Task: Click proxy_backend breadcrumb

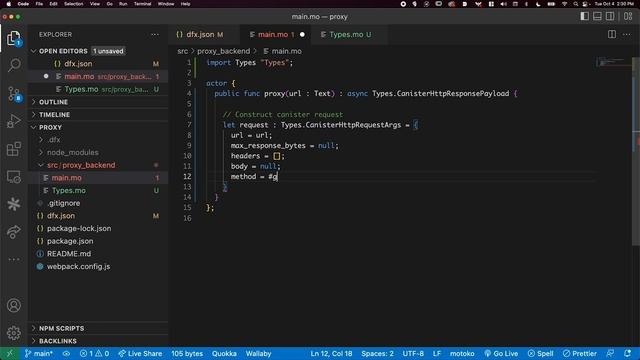Action: 223,51
